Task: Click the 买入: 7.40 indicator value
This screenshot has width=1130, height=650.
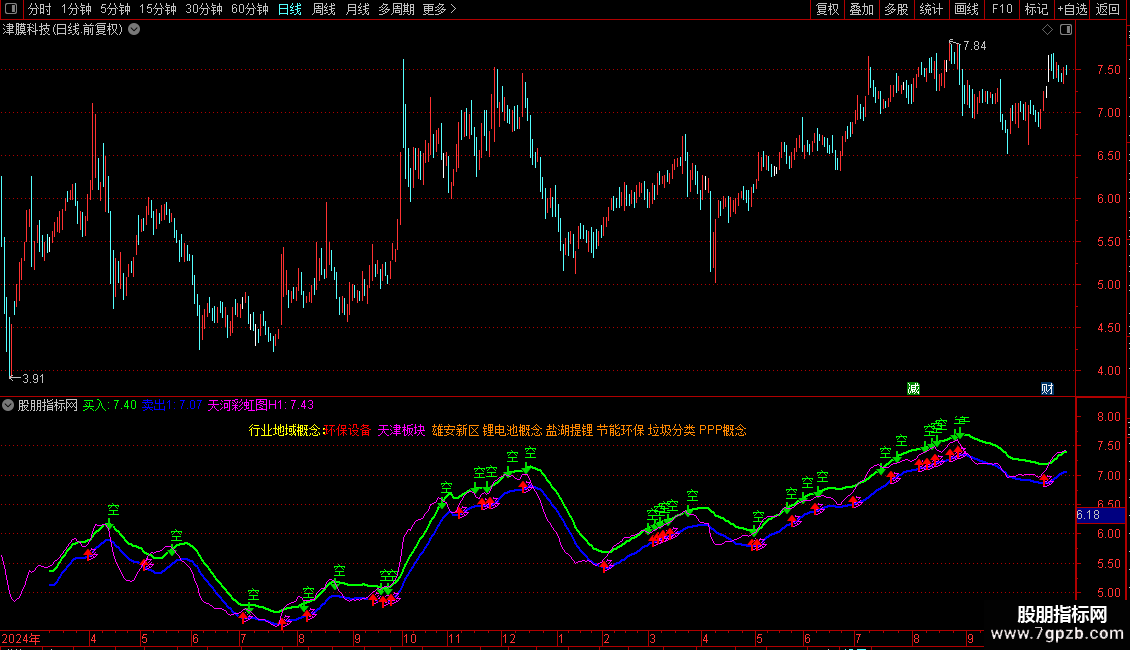Action: coord(110,405)
